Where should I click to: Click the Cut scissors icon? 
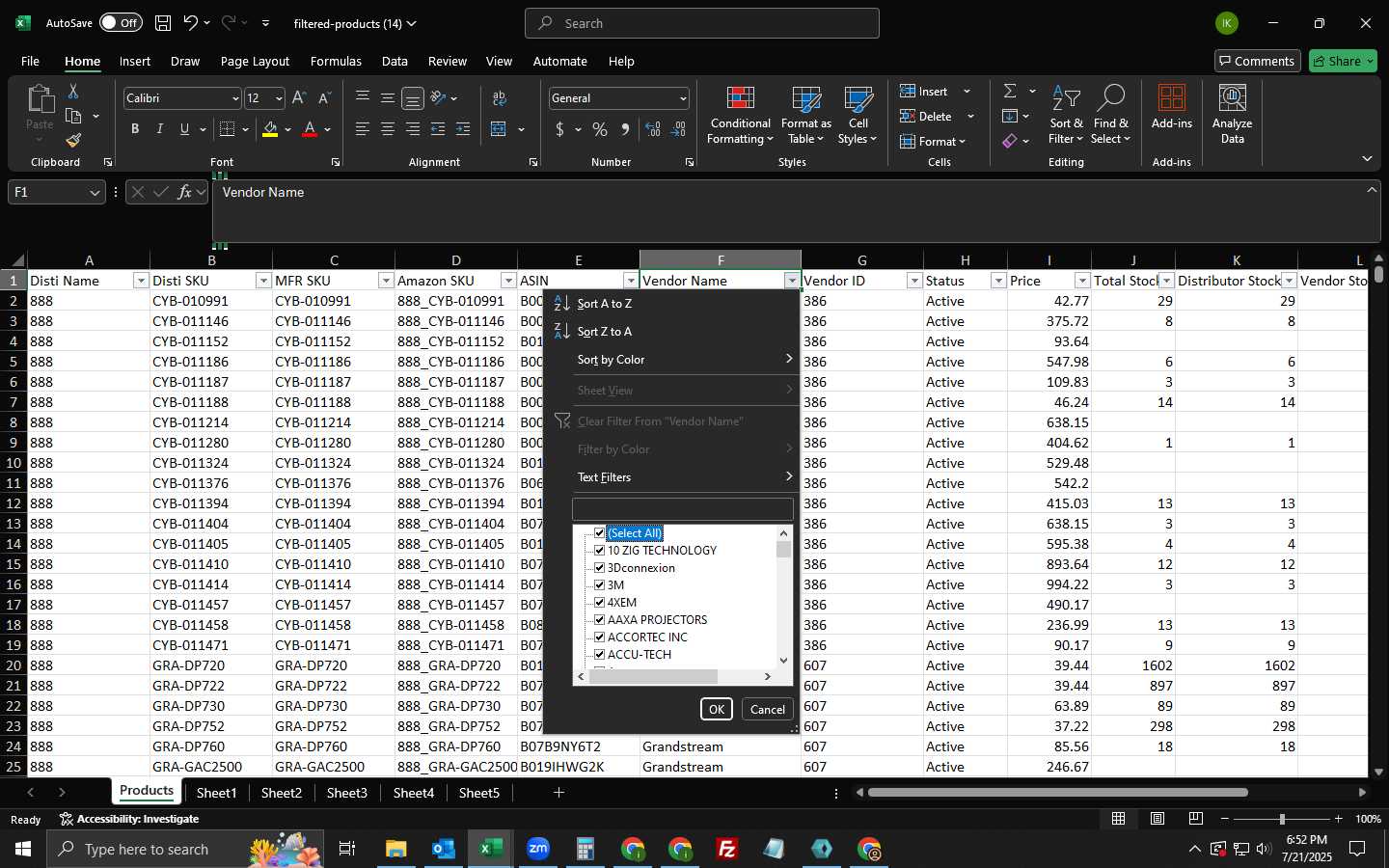[73, 92]
